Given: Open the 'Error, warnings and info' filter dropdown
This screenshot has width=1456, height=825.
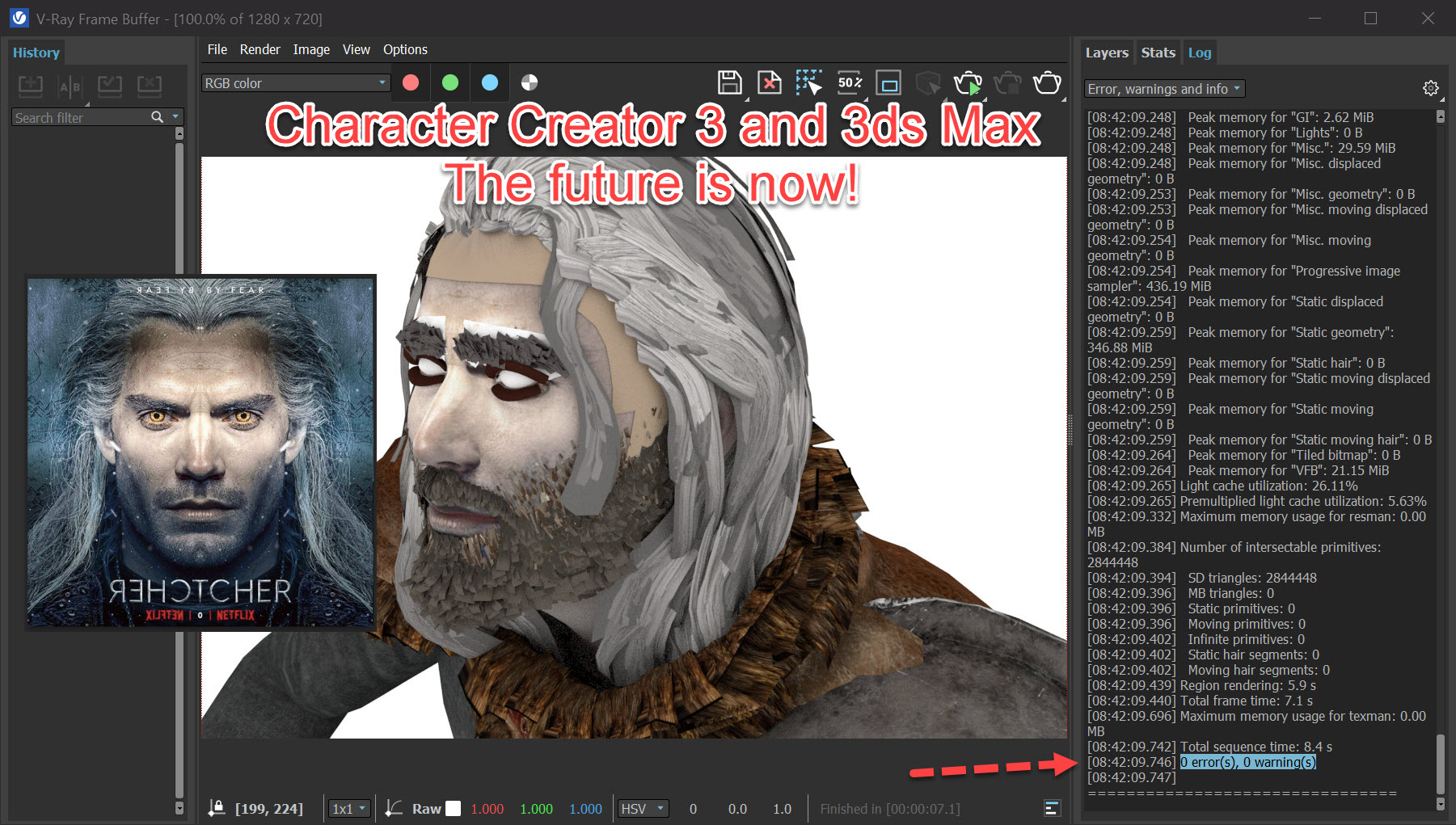Looking at the screenshot, I should coord(1163,88).
